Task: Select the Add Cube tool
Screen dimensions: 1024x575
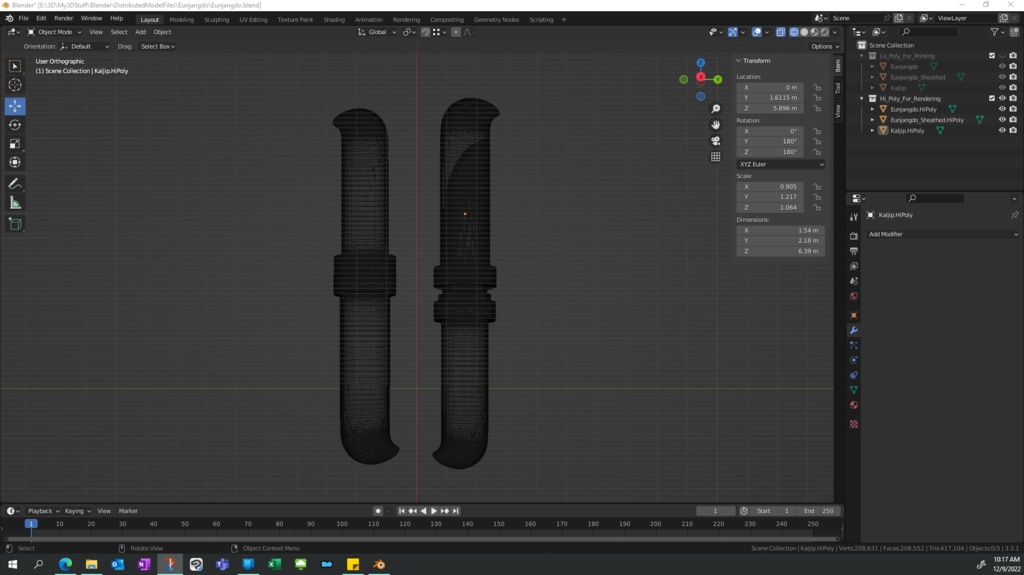Action: click(15, 224)
